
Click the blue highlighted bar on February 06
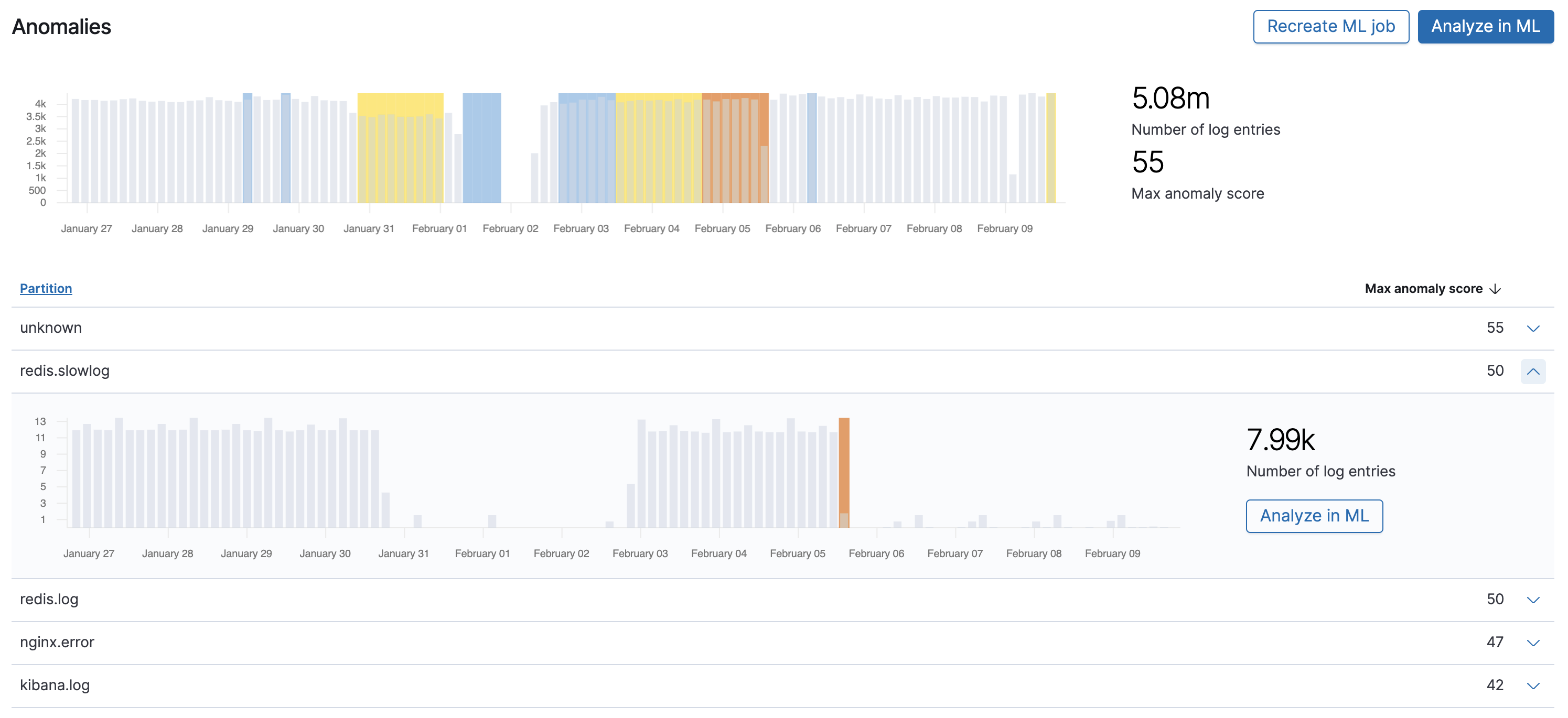tap(811, 146)
